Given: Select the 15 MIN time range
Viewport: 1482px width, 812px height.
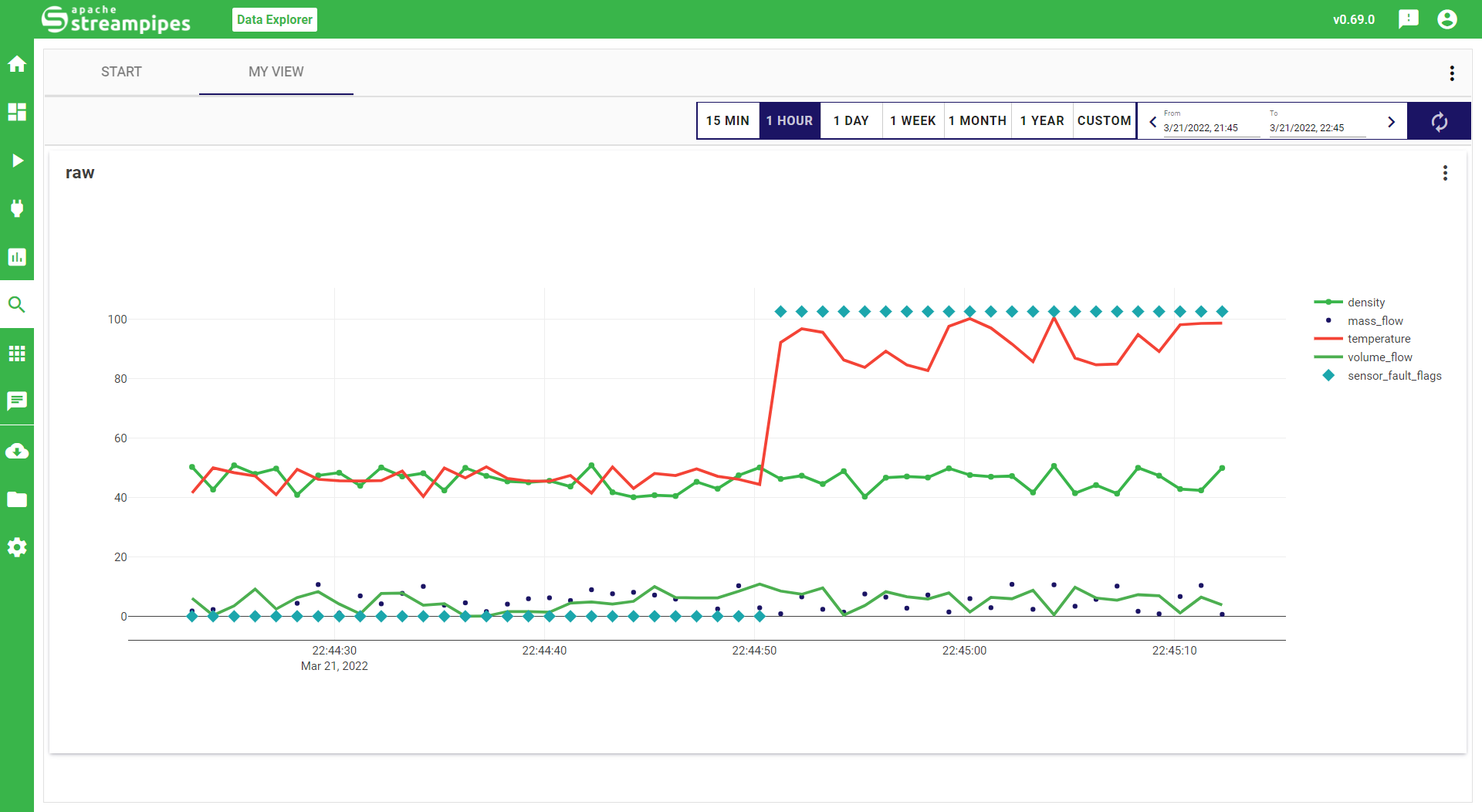Looking at the screenshot, I should coord(727,121).
